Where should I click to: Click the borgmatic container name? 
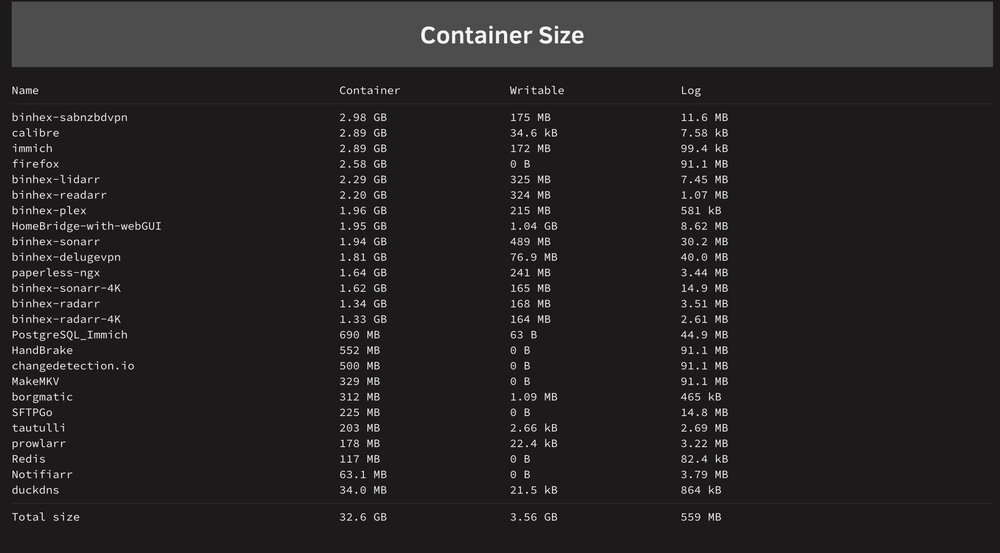click(x=42, y=397)
